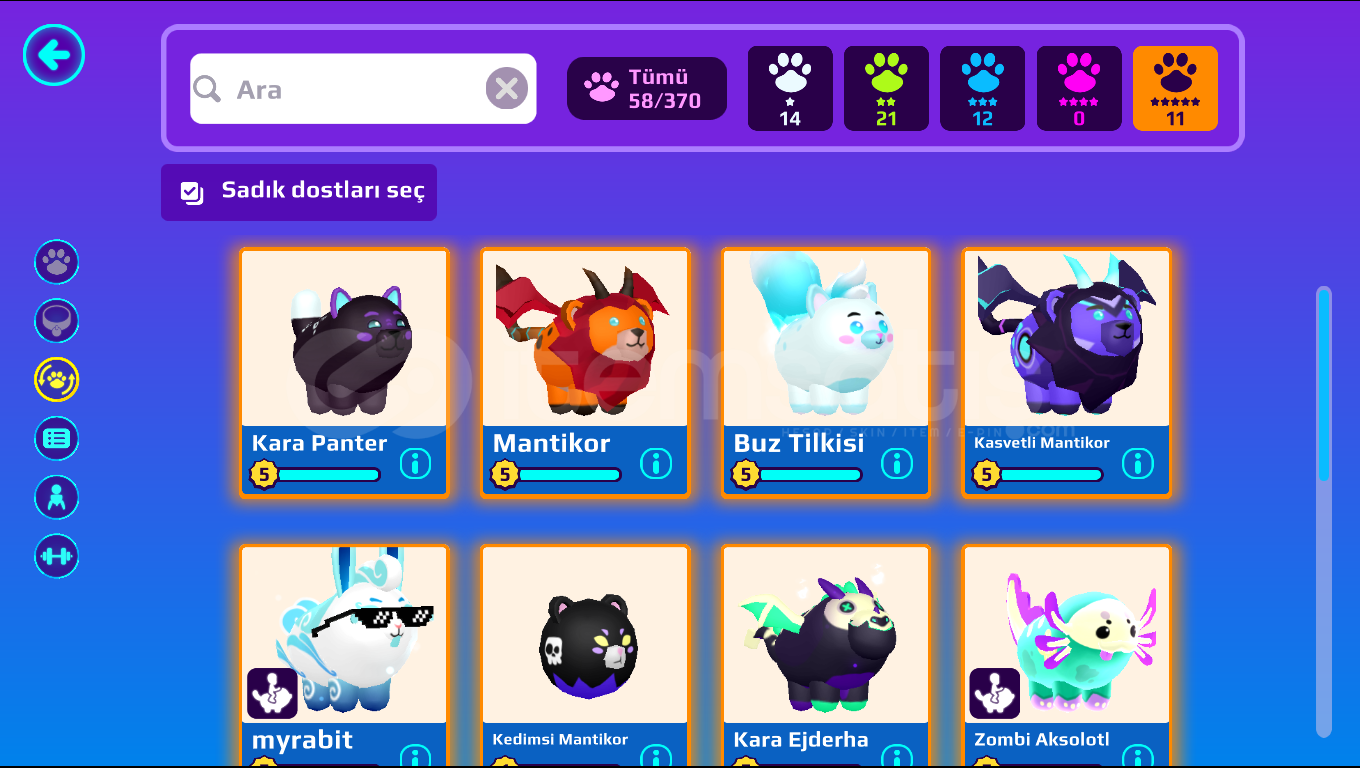Go back with the arrow button
This screenshot has height=768, width=1360.
(x=54, y=55)
